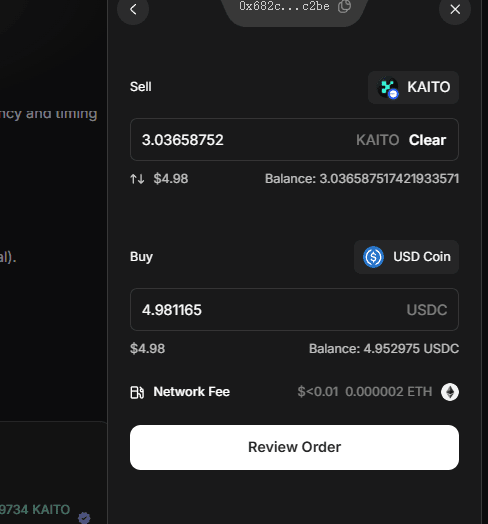Focus the sell amount input field
Screen dimensions: 488x524
click(294, 139)
